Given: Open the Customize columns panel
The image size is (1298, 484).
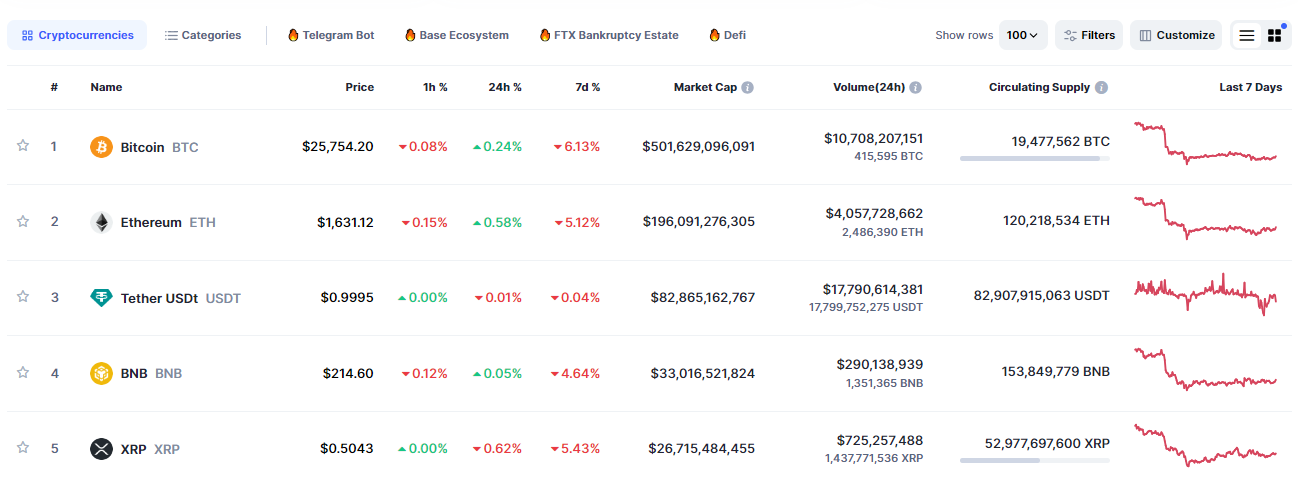Looking at the screenshot, I should click(x=1176, y=35).
